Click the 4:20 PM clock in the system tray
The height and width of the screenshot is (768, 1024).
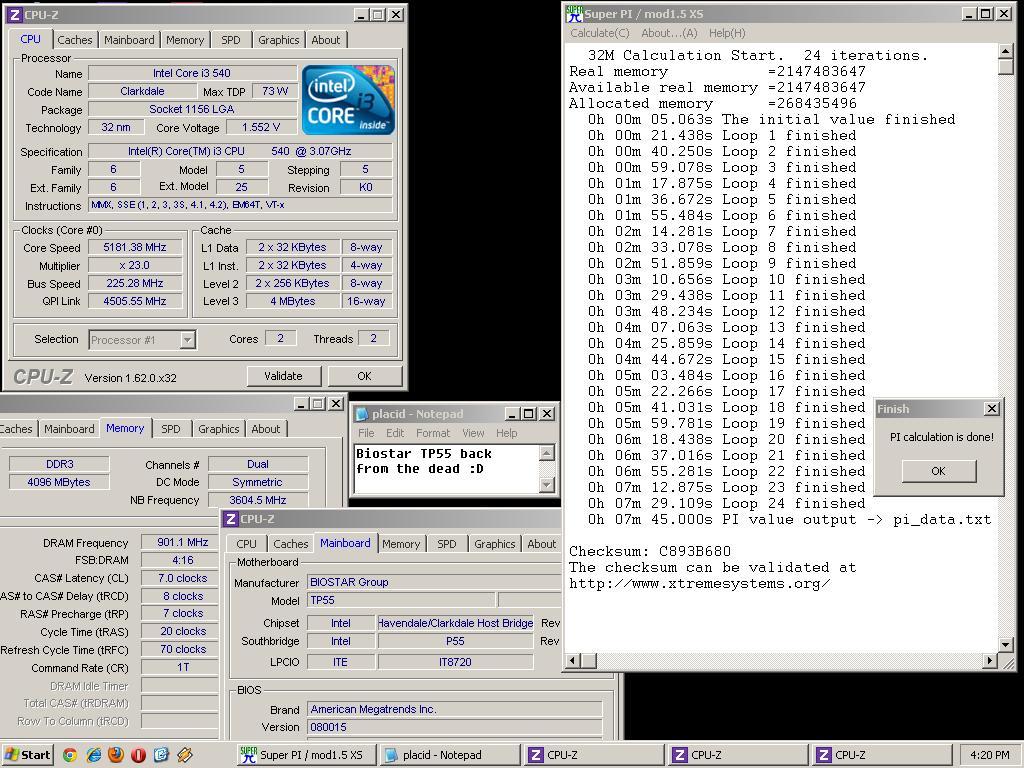(x=988, y=755)
